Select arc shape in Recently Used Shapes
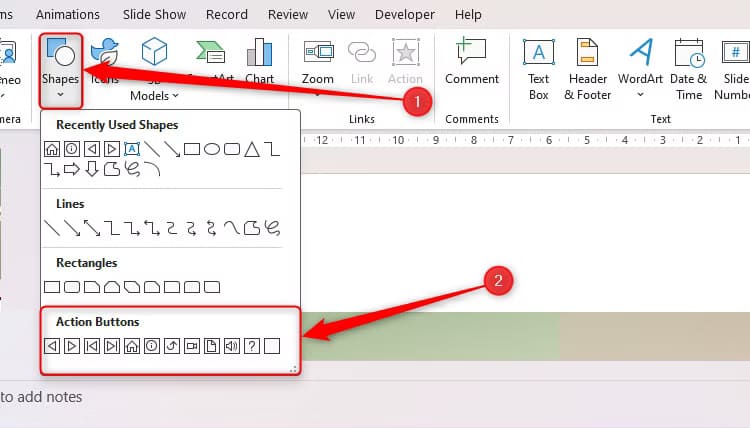The image size is (750, 428). pyautogui.click(x=152, y=169)
